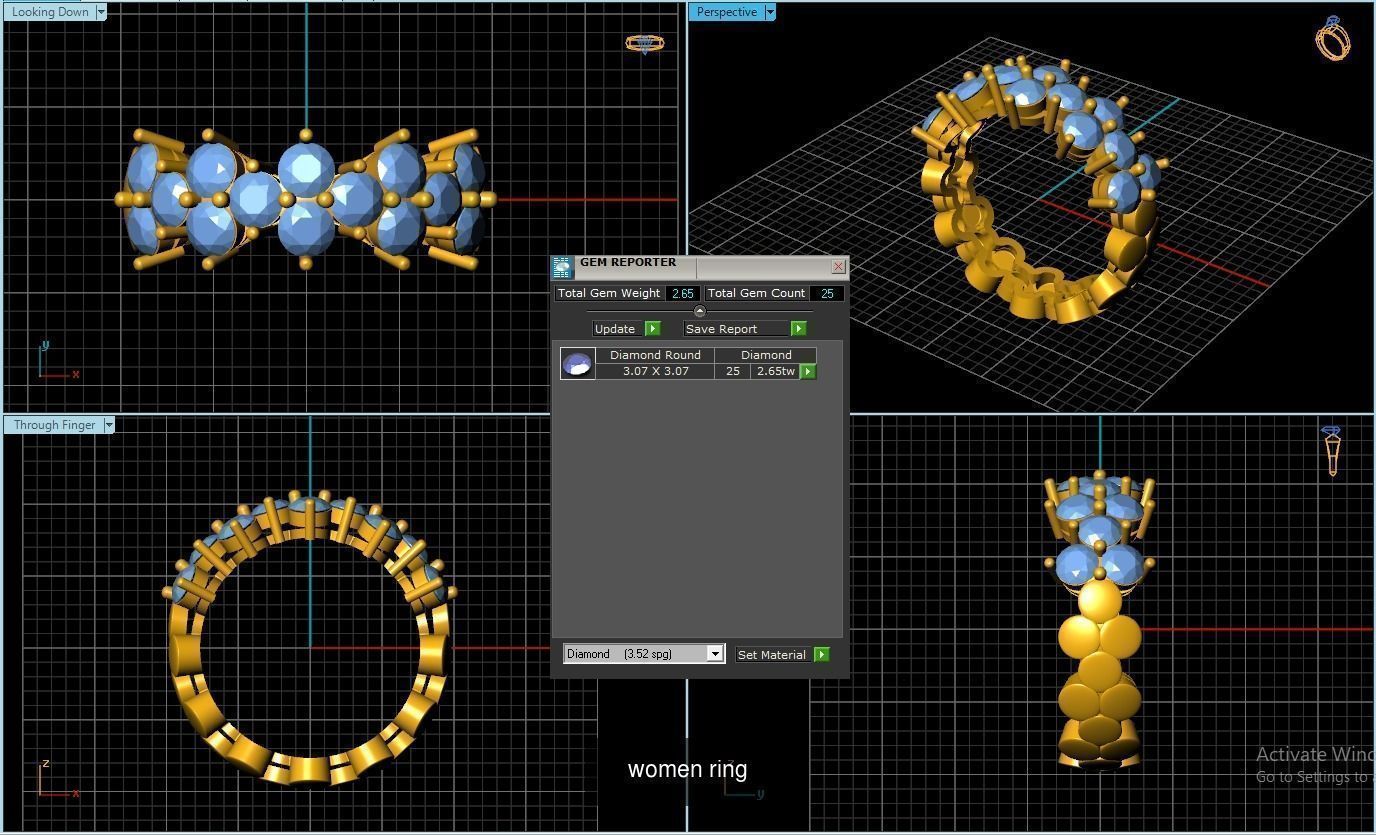The height and width of the screenshot is (835, 1376).
Task: Click the 'Diamond Round' header cell
Action: click(x=655, y=355)
